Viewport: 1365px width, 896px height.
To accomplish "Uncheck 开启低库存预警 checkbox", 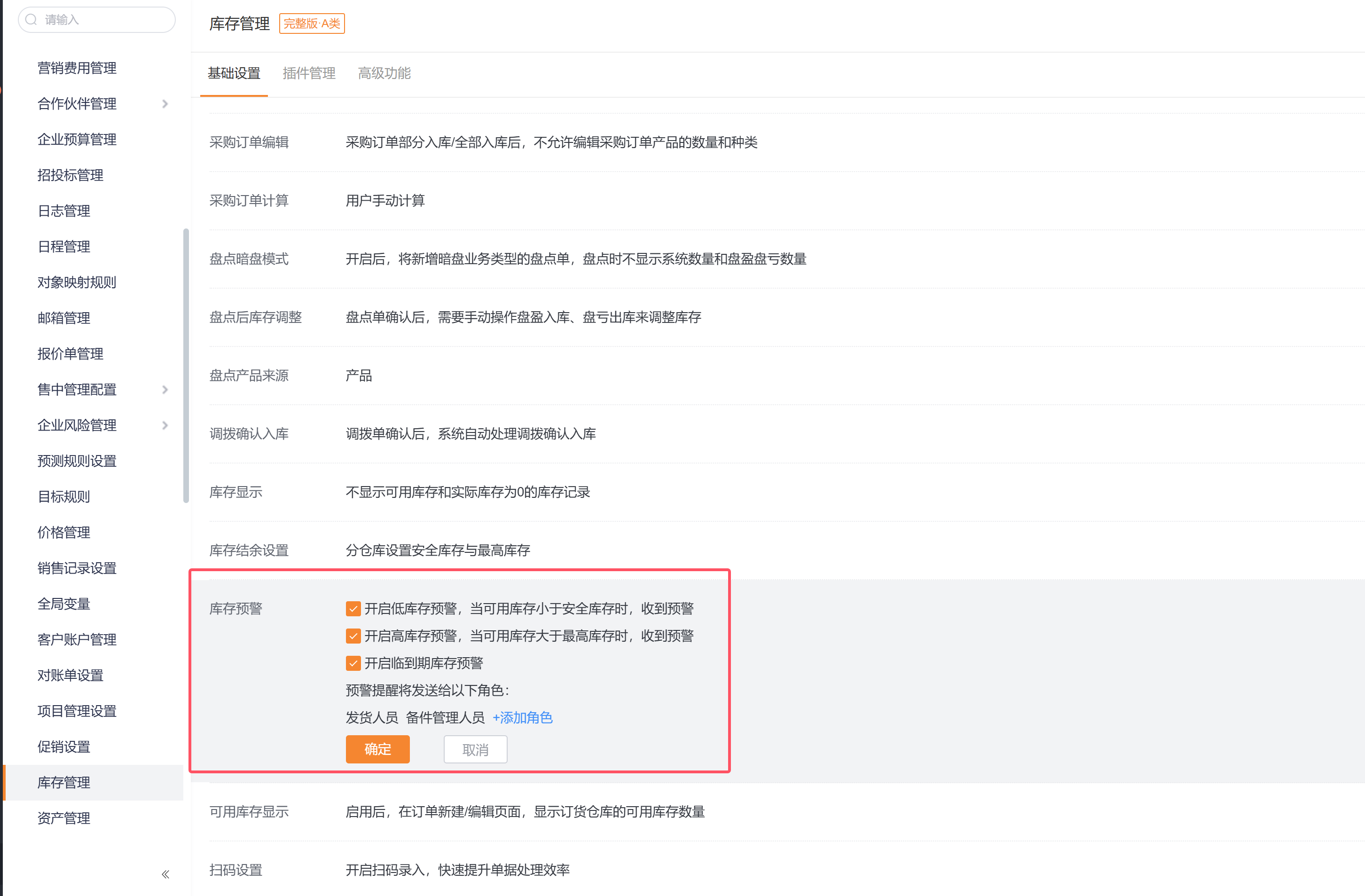I will (353, 609).
